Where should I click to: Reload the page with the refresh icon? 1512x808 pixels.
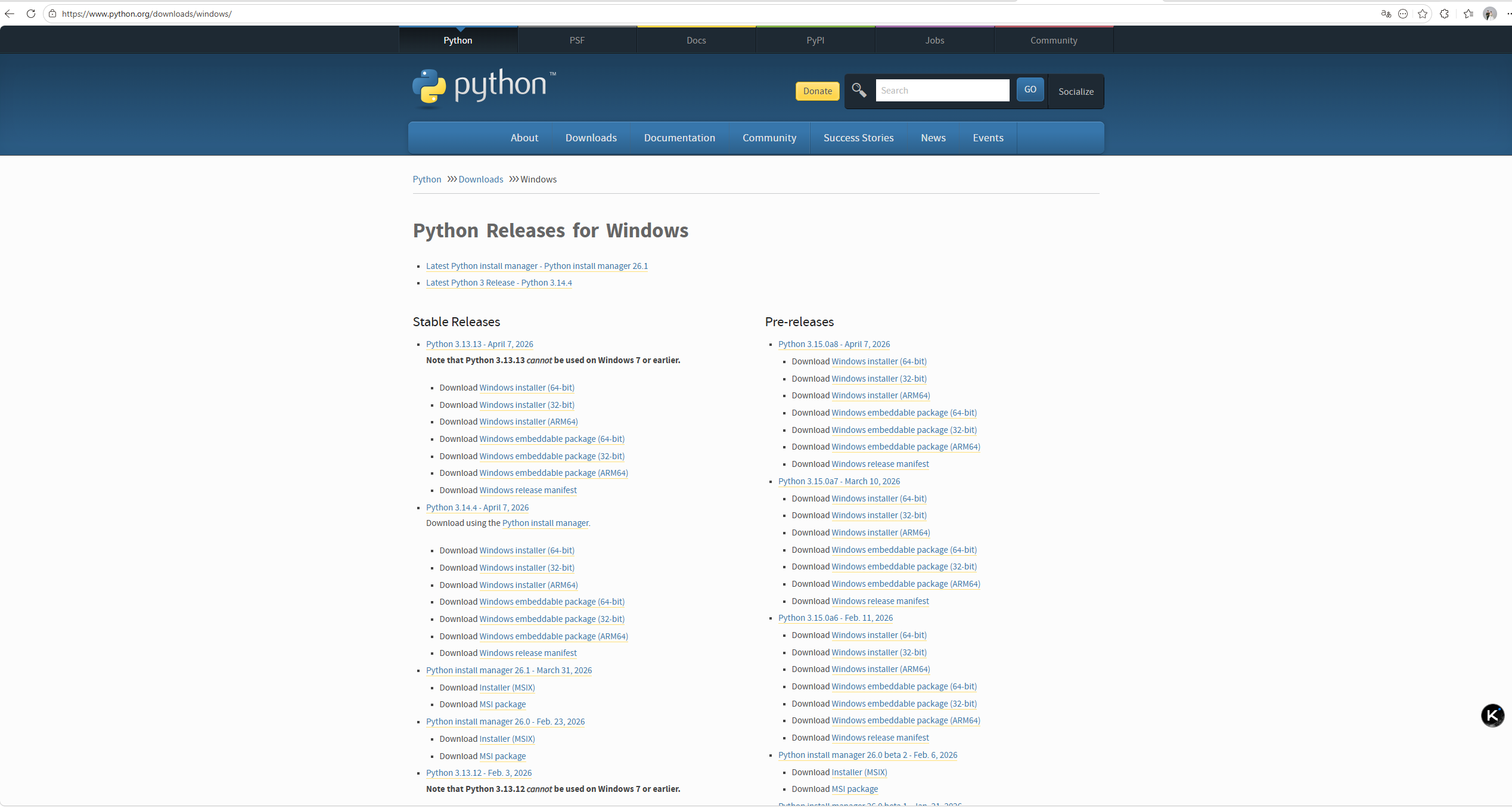click(31, 14)
